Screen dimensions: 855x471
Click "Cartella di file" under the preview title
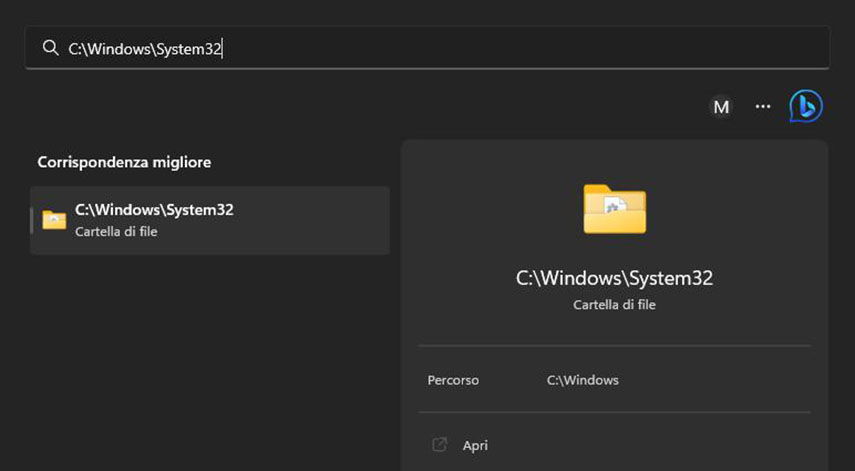[x=614, y=304]
